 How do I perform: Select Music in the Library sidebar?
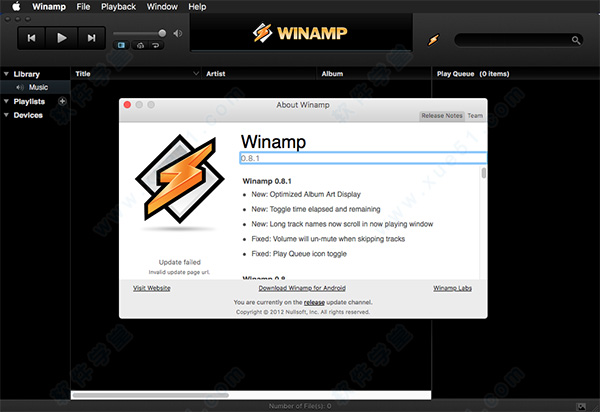point(35,87)
